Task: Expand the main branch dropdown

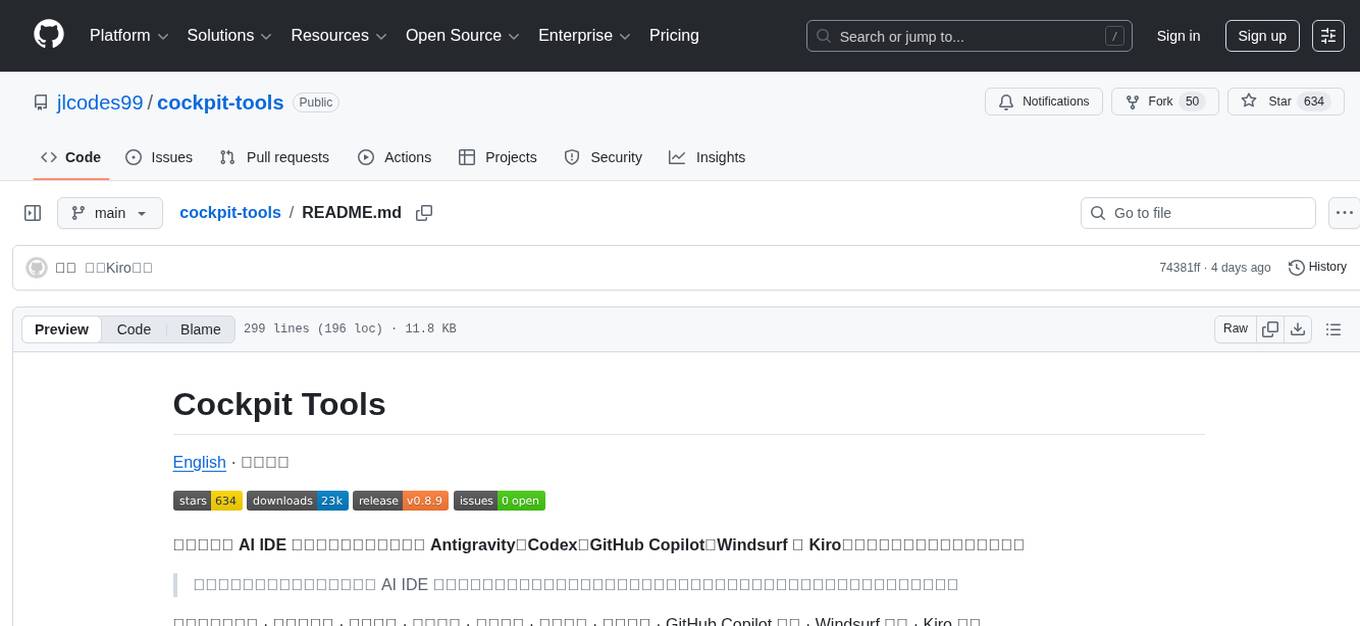Action: [109, 213]
